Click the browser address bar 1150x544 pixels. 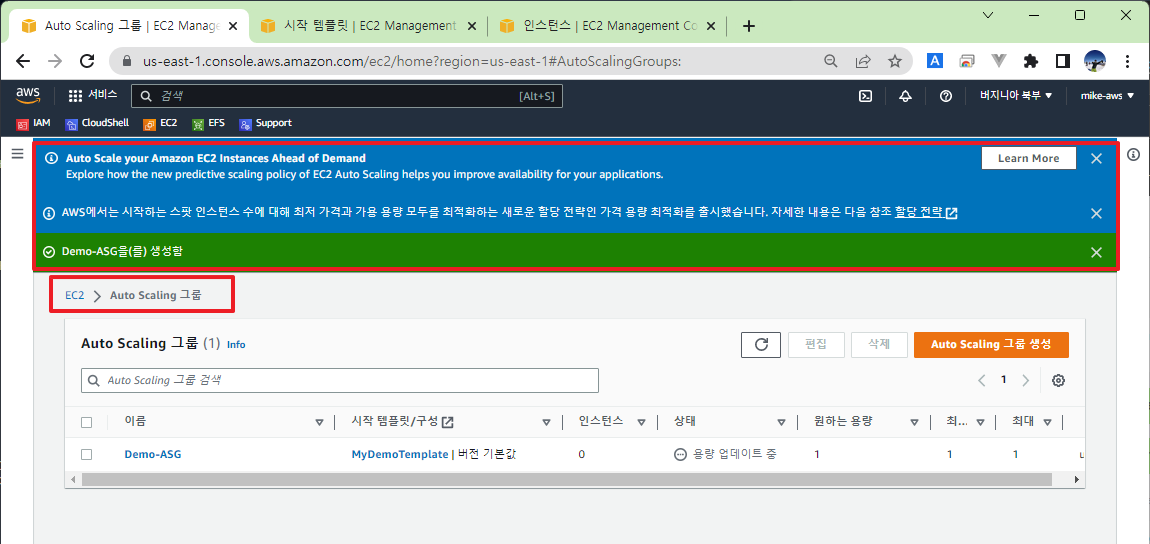point(469,62)
